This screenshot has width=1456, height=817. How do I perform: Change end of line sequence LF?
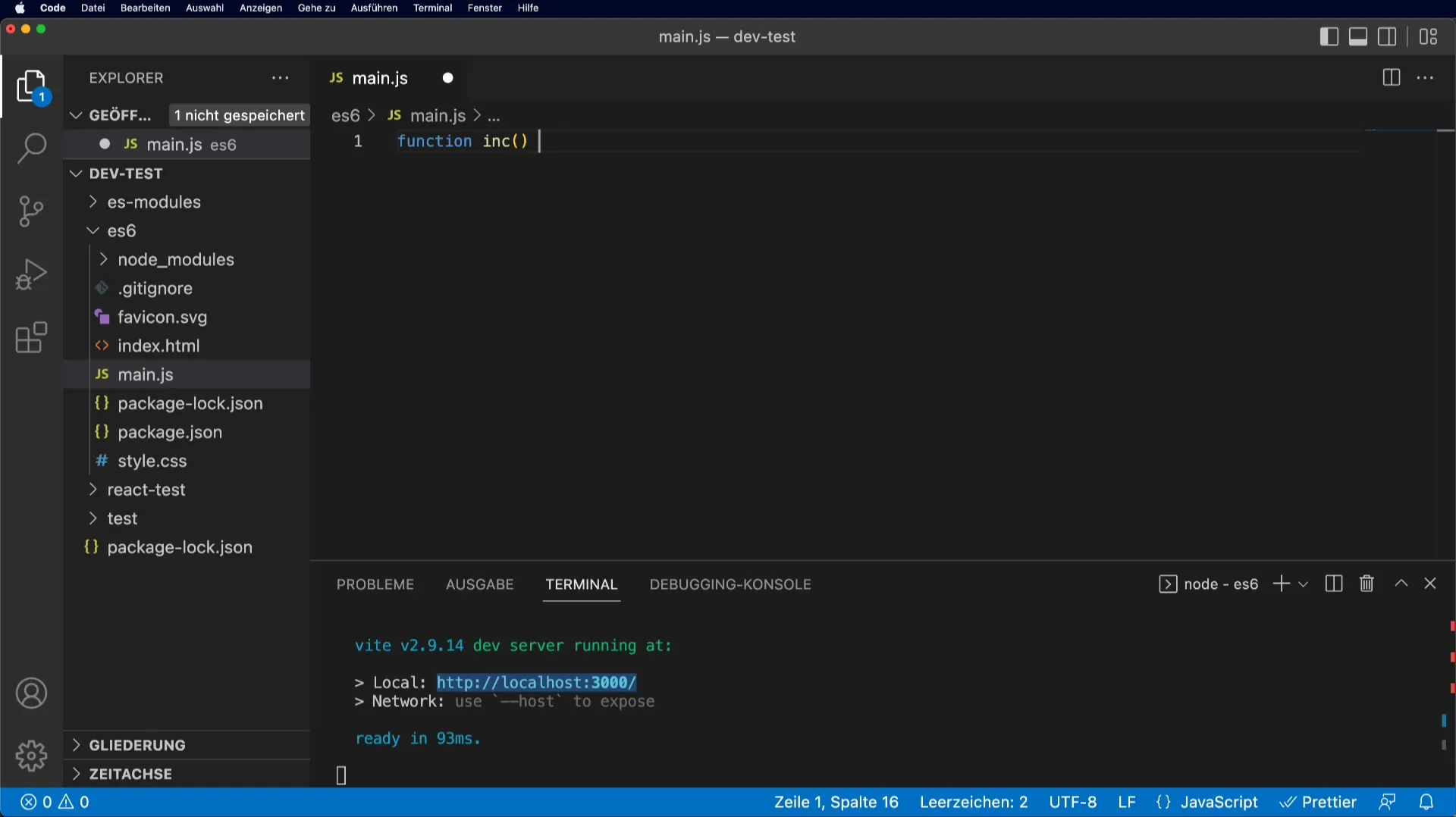pyautogui.click(x=1127, y=802)
